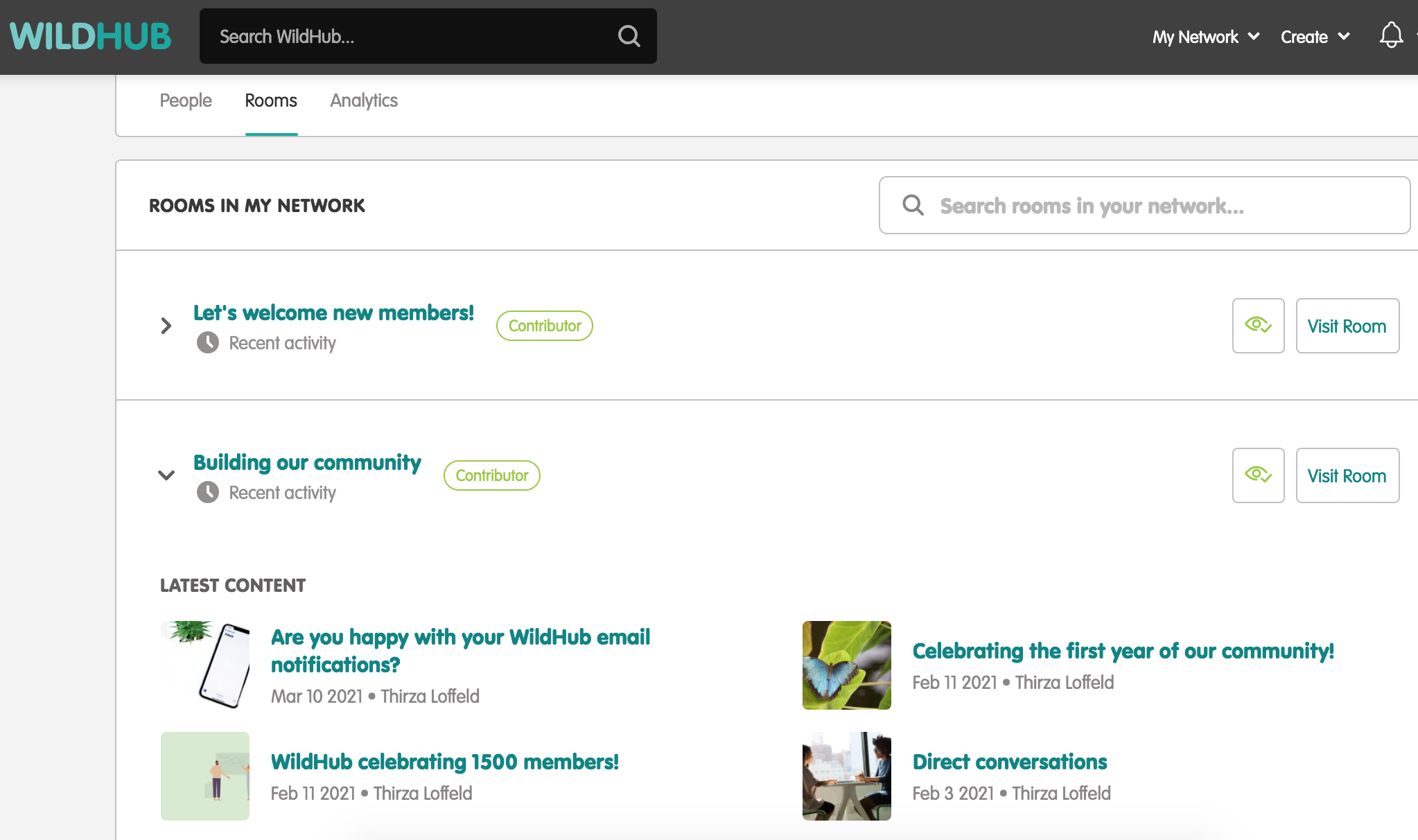Viewport: 1418px width, 840px height.
Task: Focus the Search rooms in your network field
Action: tap(1164, 206)
